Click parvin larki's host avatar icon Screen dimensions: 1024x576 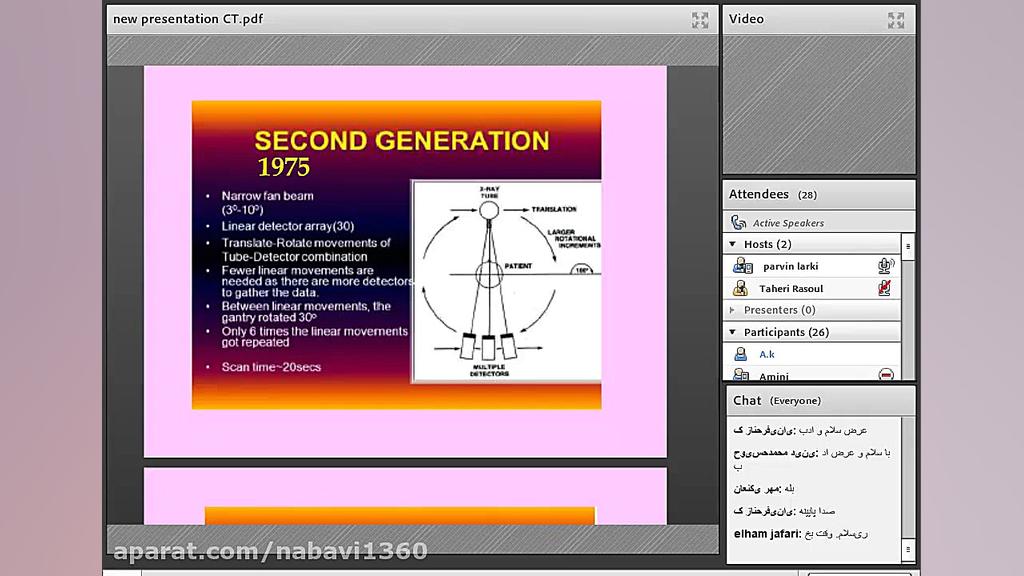click(743, 266)
